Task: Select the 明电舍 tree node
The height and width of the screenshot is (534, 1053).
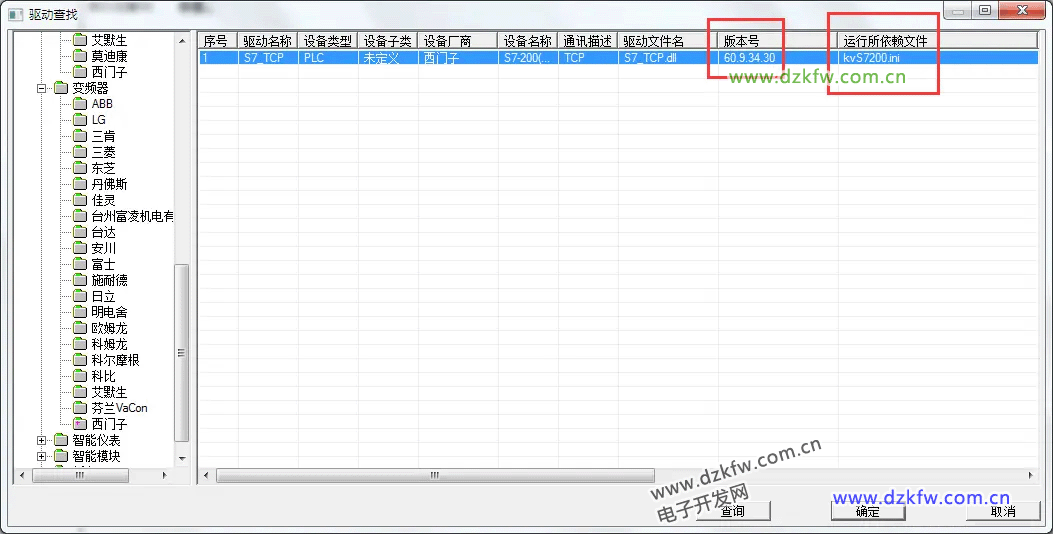Action: [109, 312]
